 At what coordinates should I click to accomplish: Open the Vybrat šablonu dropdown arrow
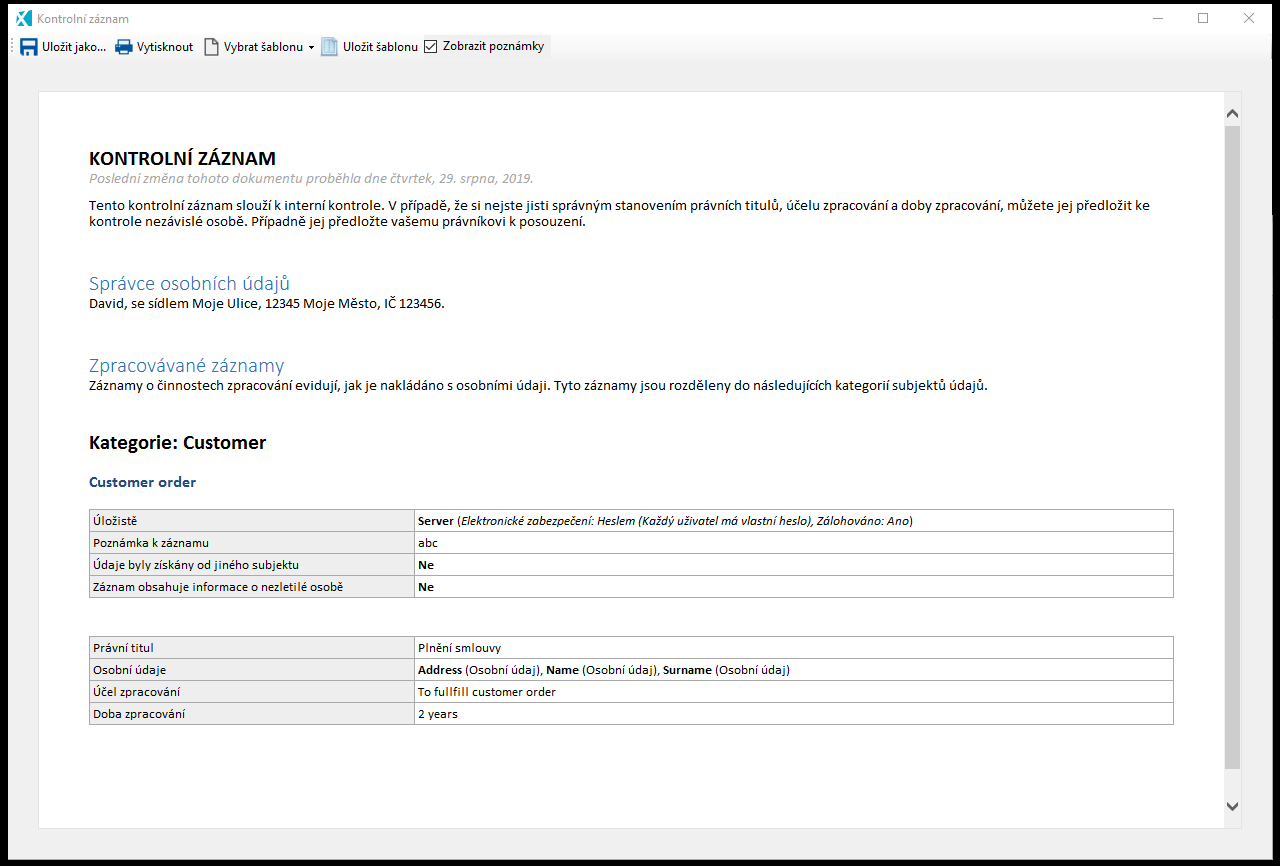tap(311, 47)
